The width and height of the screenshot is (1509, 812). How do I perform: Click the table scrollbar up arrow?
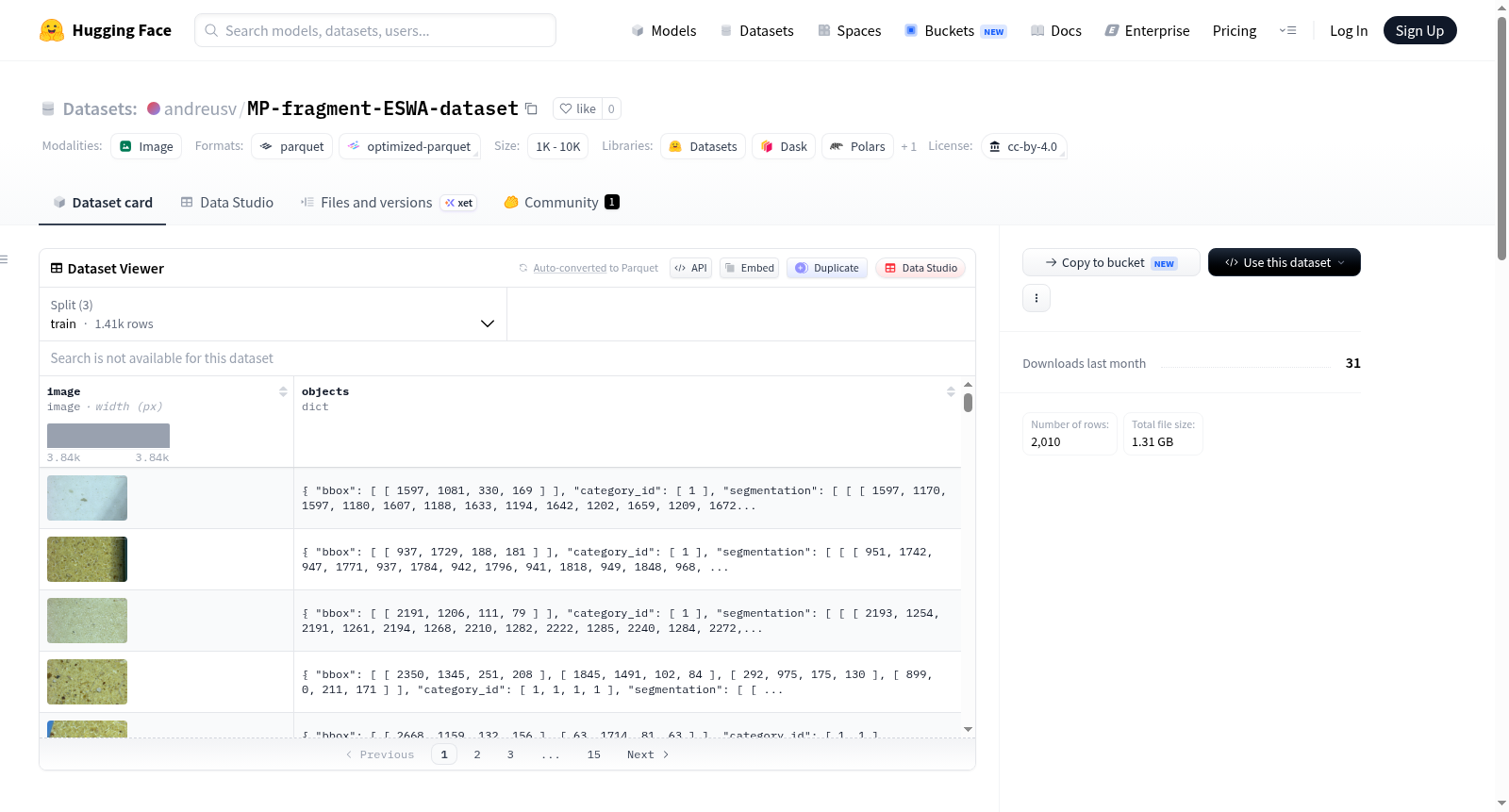pyautogui.click(x=968, y=385)
